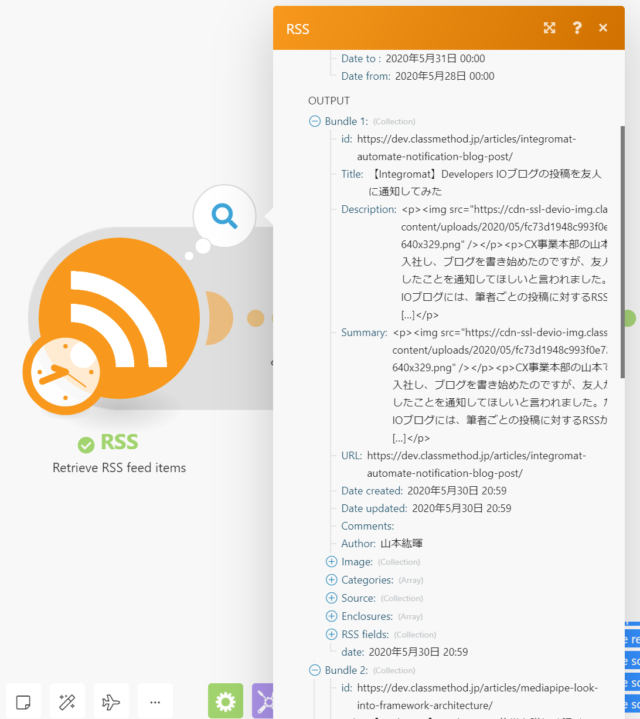Click the green success checkmark beside RSS
The image size is (640, 719).
[x=86, y=444]
